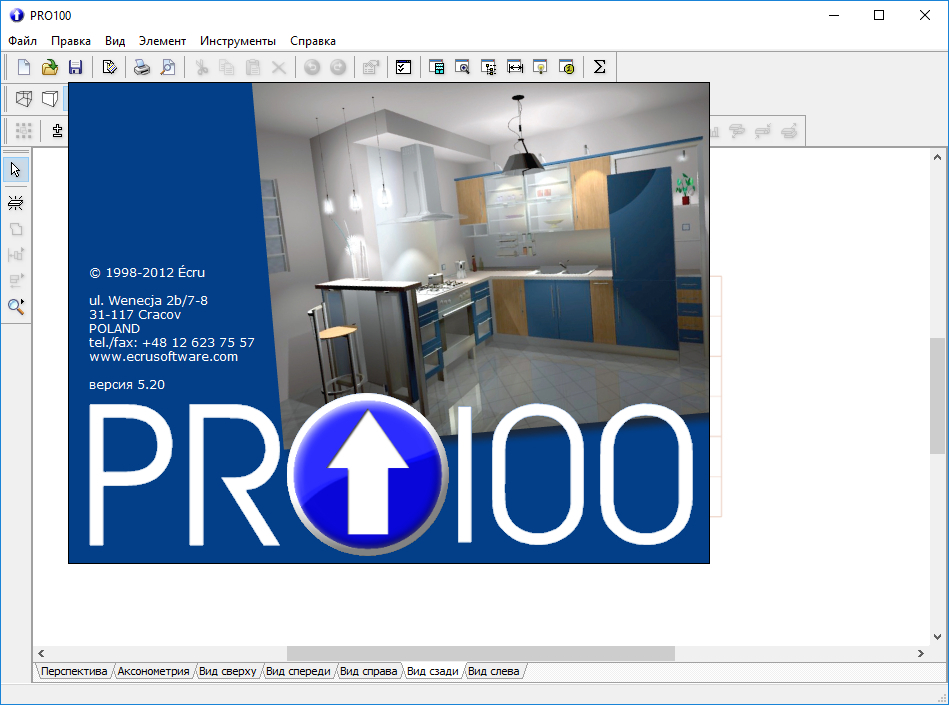949x705 pixels.
Task: Click the checklist window icon in toolbar
Action: pyautogui.click(x=403, y=67)
